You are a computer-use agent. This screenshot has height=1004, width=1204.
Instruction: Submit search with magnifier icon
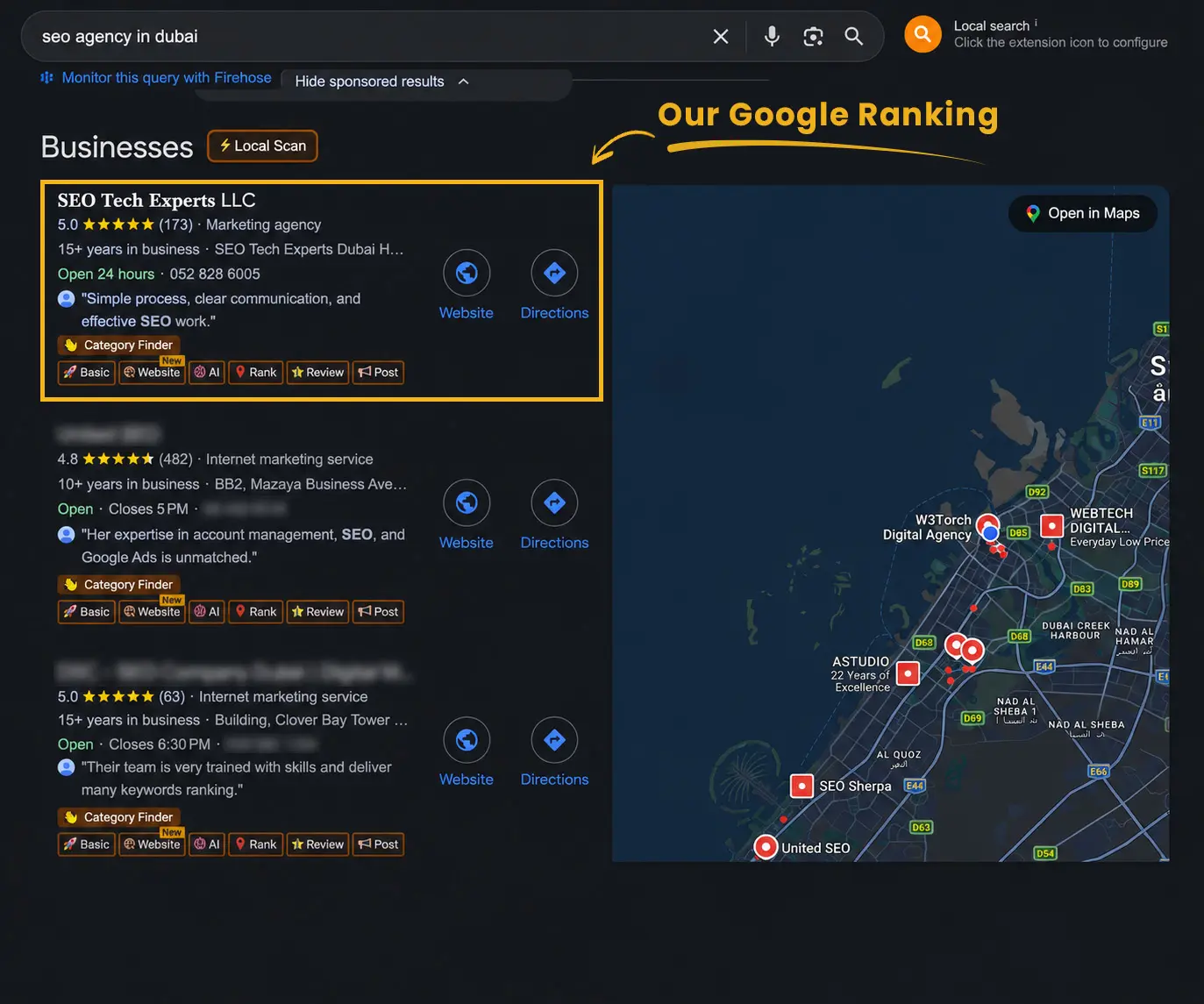point(853,36)
